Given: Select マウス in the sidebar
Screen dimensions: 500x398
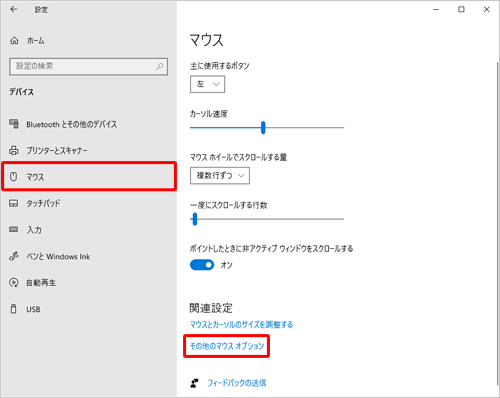Looking at the screenshot, I should click(89, 176).
